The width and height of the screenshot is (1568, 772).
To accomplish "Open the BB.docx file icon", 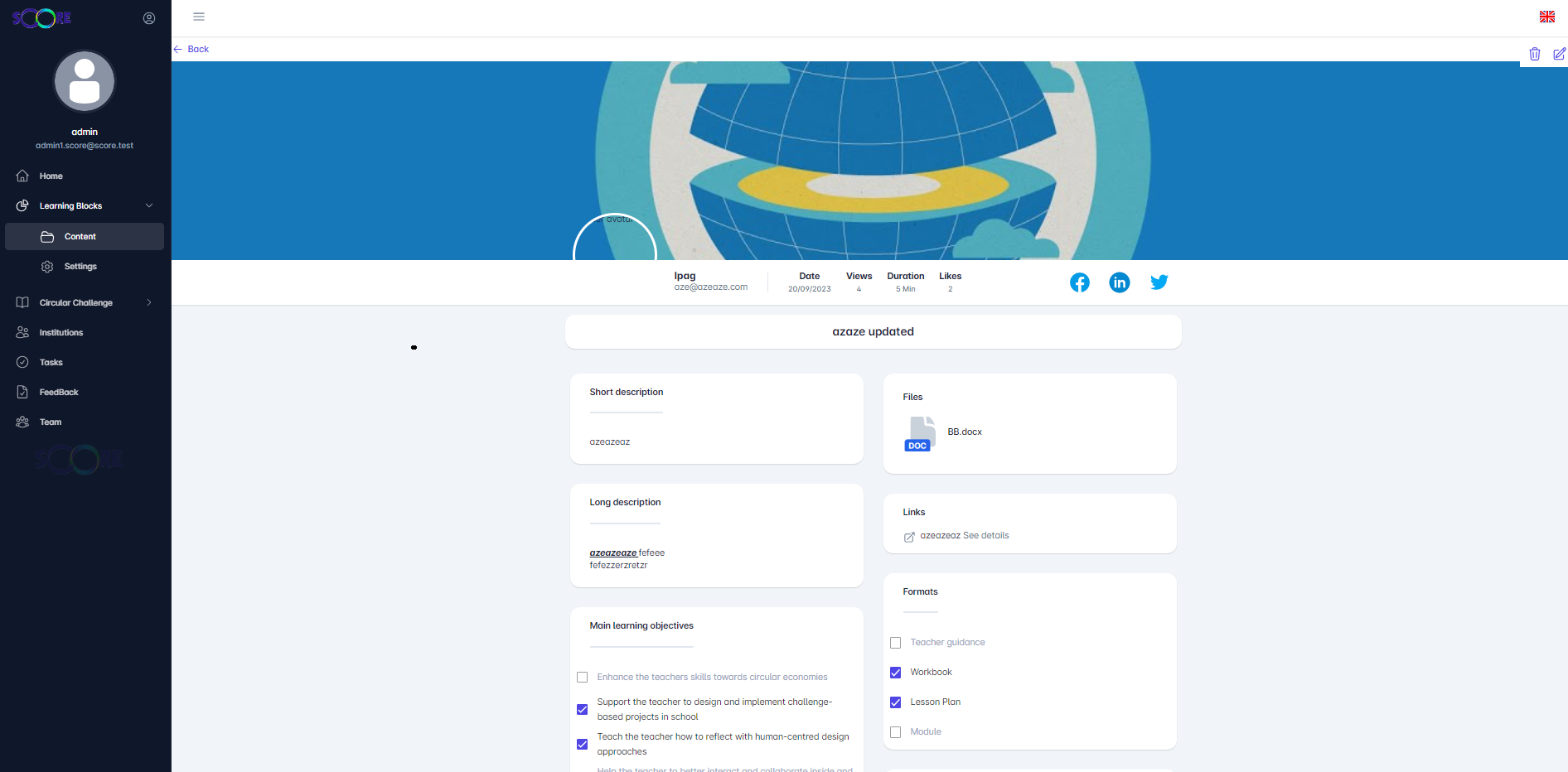I will 919,434.
